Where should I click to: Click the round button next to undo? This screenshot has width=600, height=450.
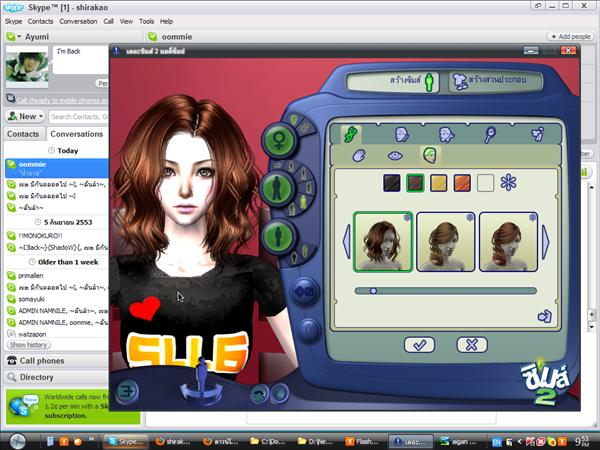tap(280, 393)
